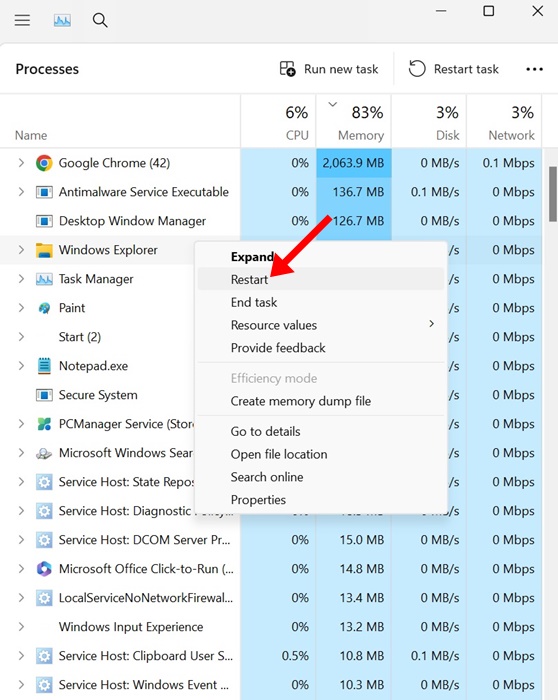
Task: Select Go to details menu entry
Action: click(321, 431)
